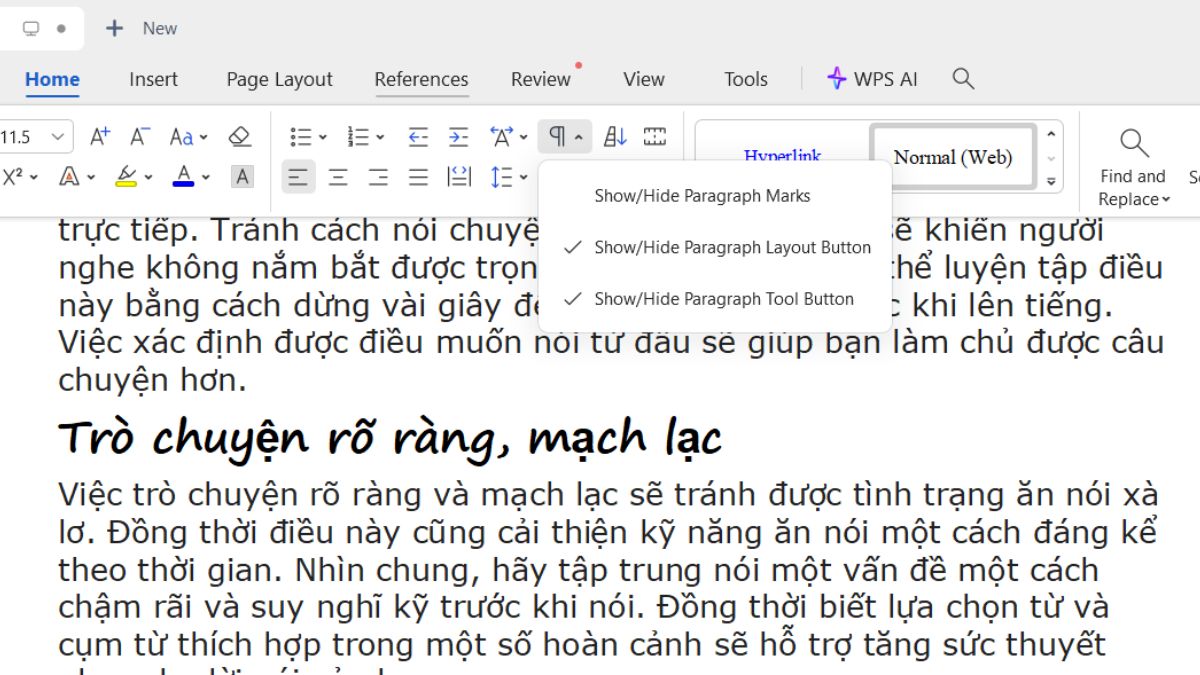Switch to the Home tab
1200x675 pixels.
click(x=52, y=79)
